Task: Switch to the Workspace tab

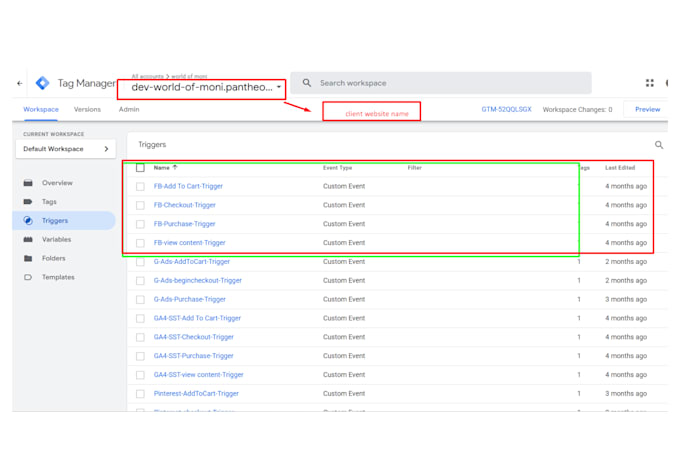Action: [x=41, y=109]
